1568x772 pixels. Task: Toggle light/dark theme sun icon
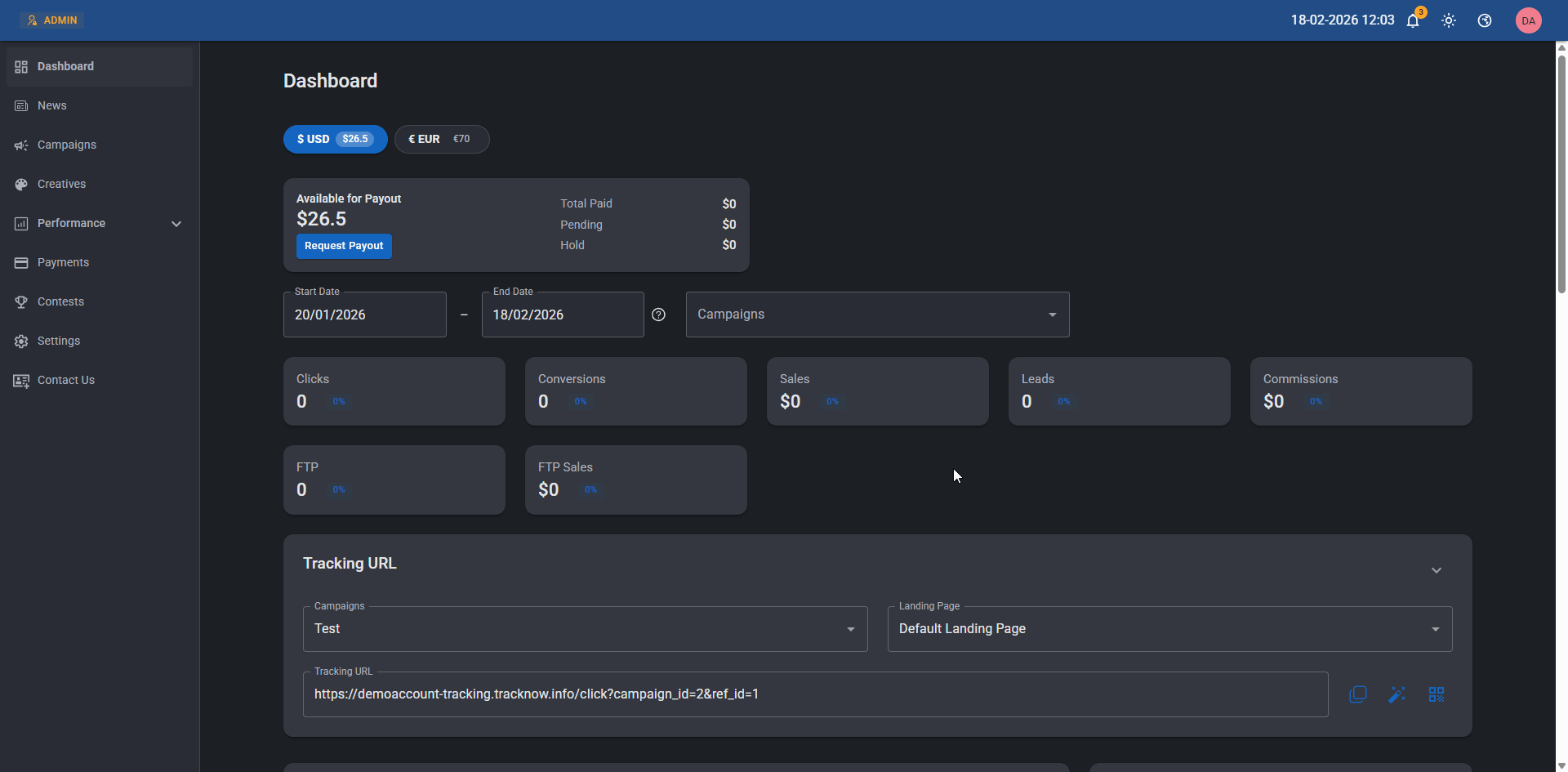point(1449,21)
